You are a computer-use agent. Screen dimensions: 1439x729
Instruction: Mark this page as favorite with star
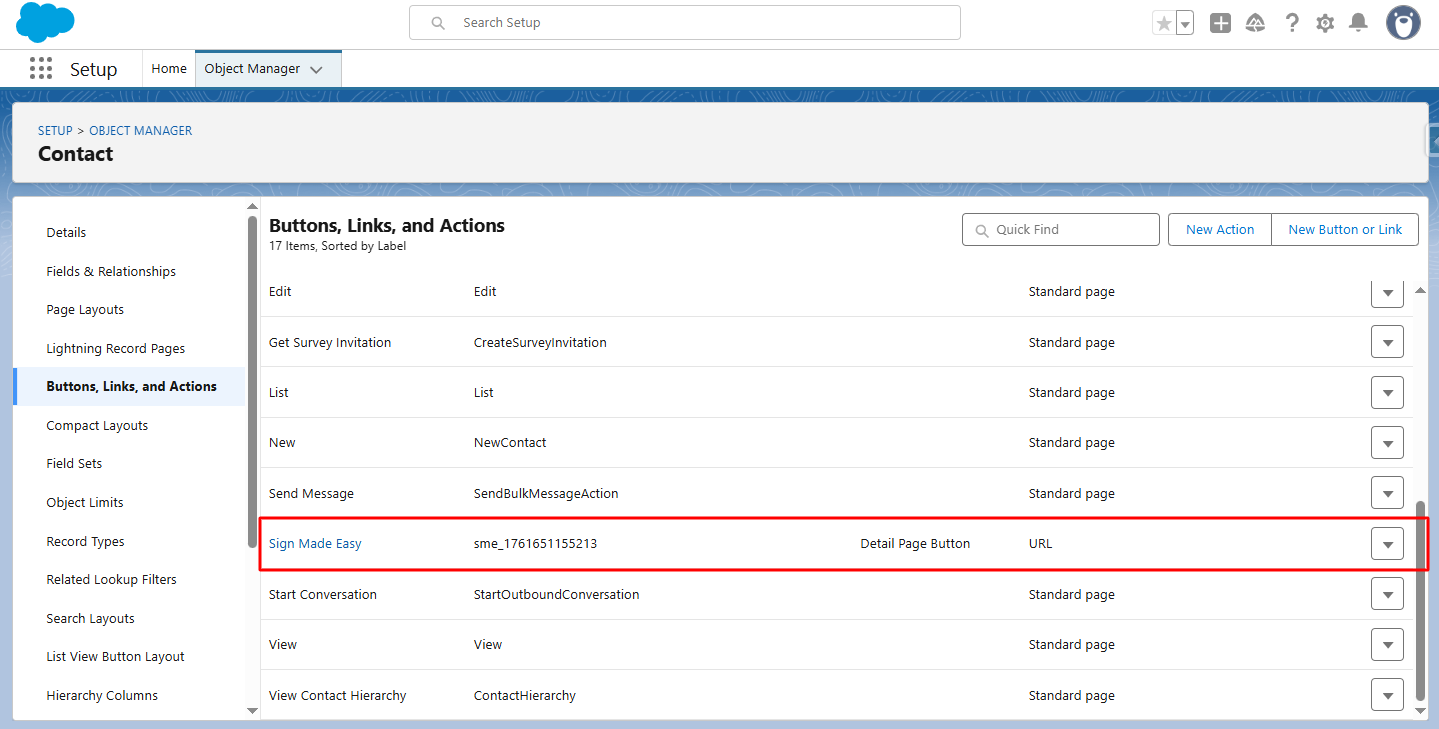[x=1164, y=22]
